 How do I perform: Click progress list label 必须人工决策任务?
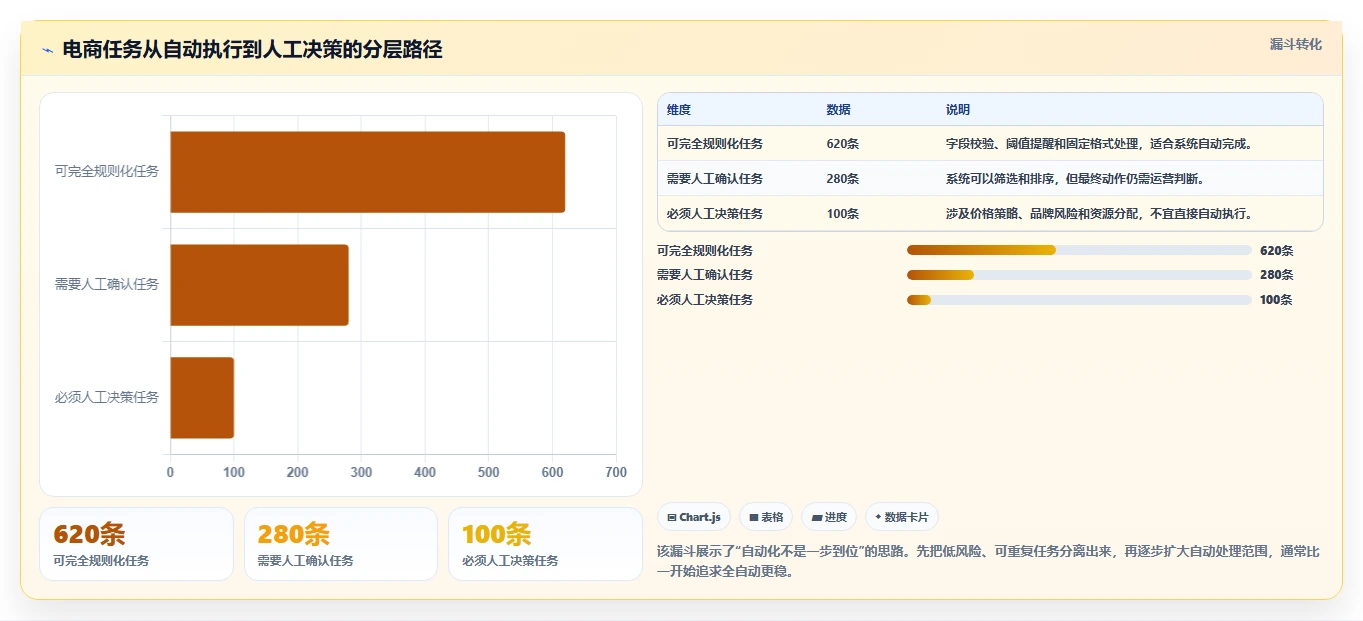click(x=705, y=300)
